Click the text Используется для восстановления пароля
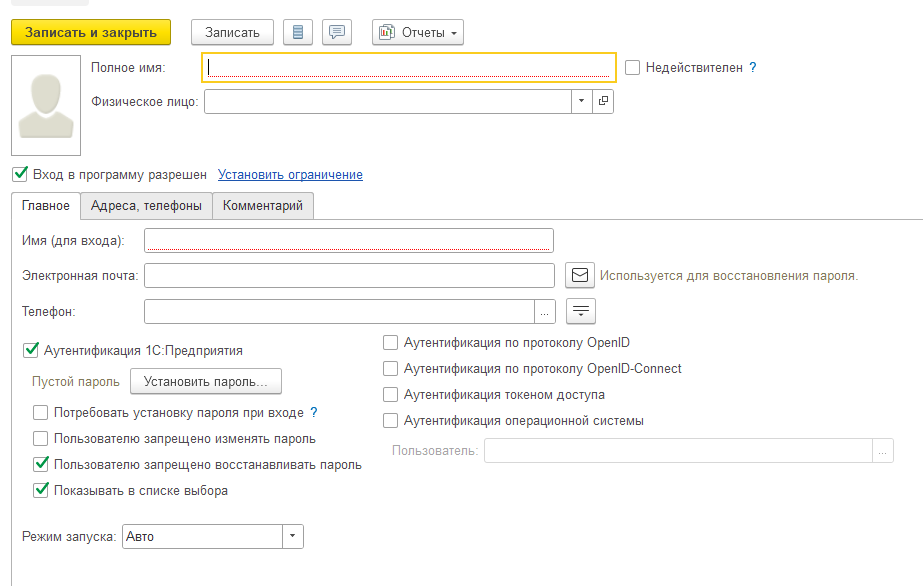Image resolution: width=923 pixels, height=586 pixels. (729, 275)
